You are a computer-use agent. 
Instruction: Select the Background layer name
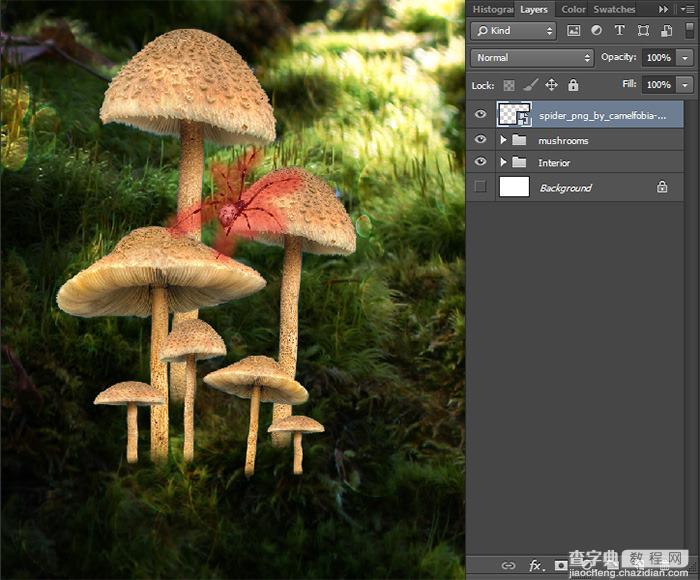click(x=566, y=188)
